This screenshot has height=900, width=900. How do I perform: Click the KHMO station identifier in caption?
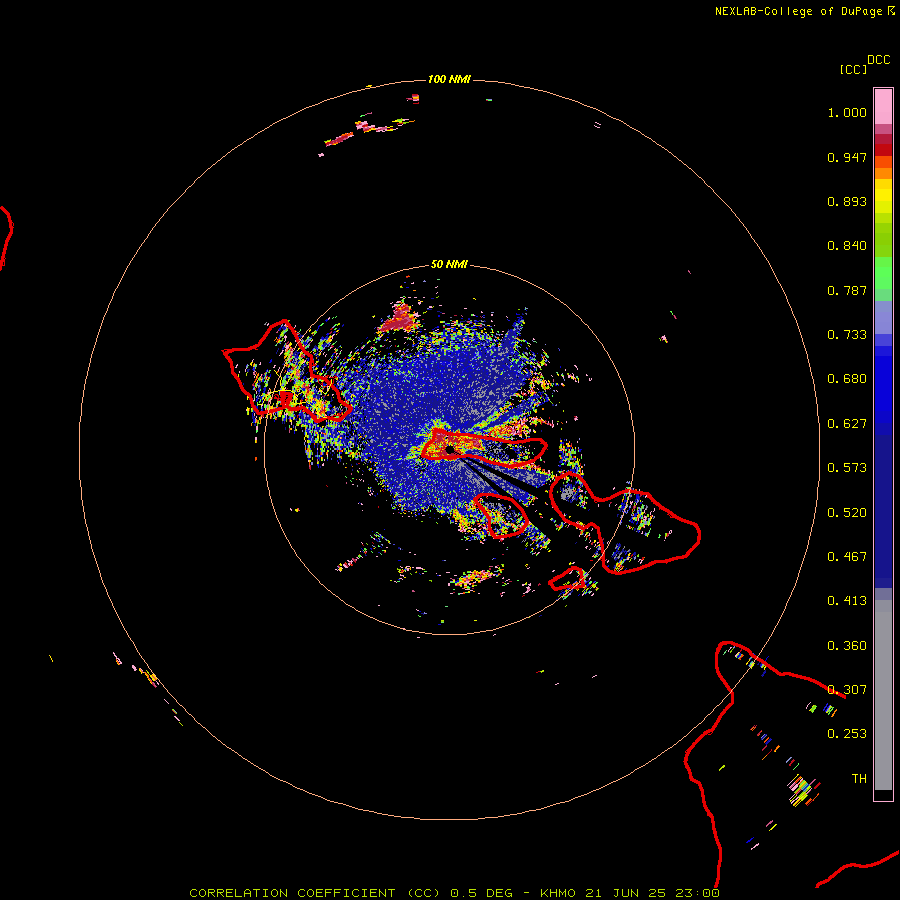557,893
